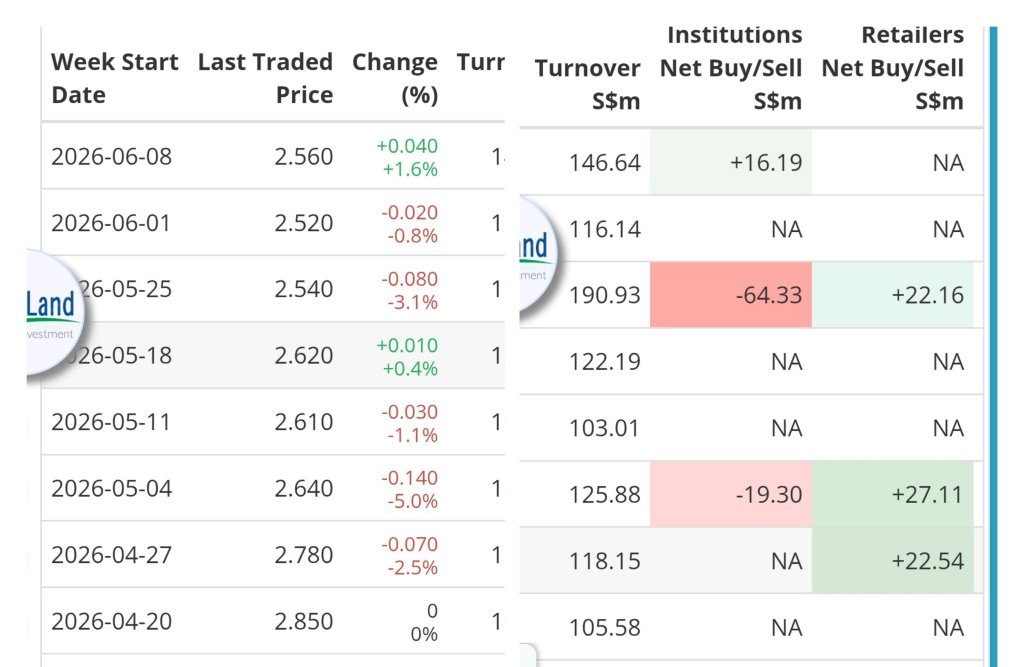Image resolution: width=1024 pixels, height=667 pixels.
Task: Select the 2026-06-01 week row
Action: coord(273,223)
